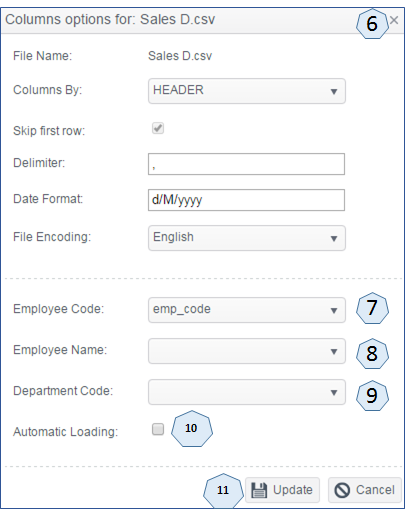Click the callout 10 near Automatic Loading

pos(192,428)
